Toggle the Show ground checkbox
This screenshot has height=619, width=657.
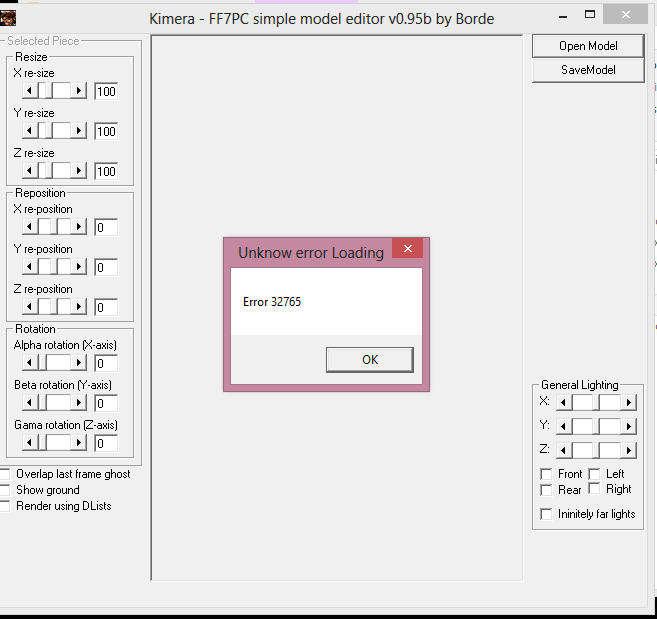[5, 490]
